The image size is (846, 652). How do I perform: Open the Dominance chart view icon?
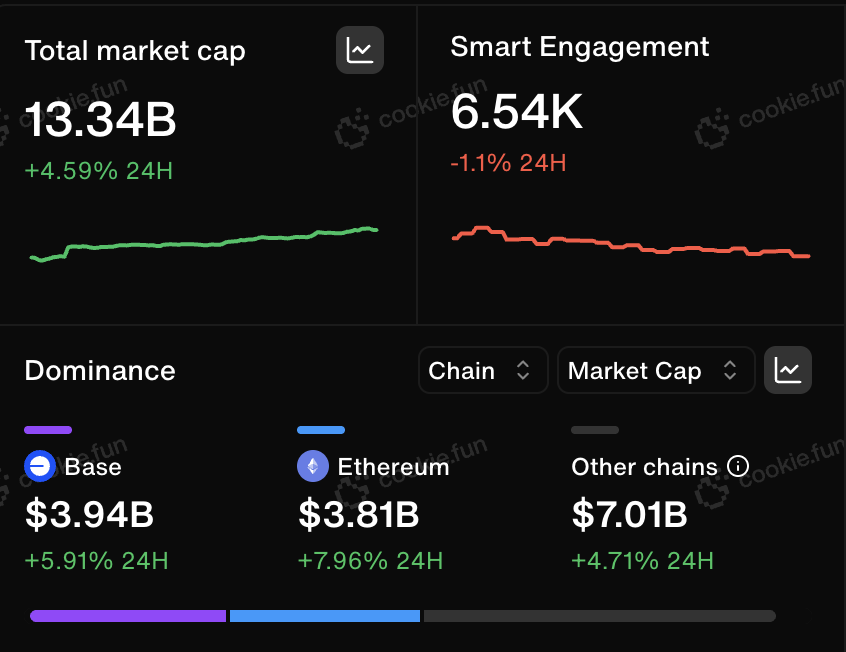(788, 370)
